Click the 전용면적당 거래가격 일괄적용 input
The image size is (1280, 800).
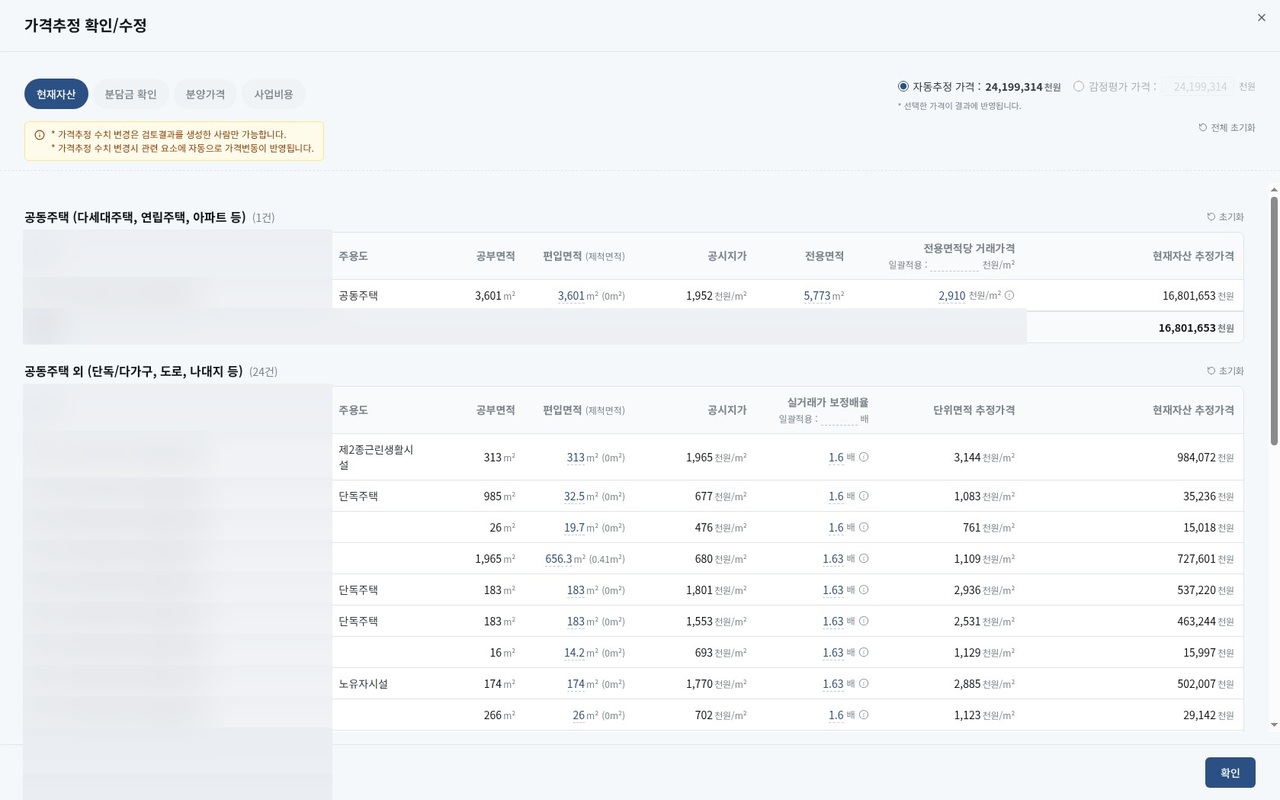(954, 265)
